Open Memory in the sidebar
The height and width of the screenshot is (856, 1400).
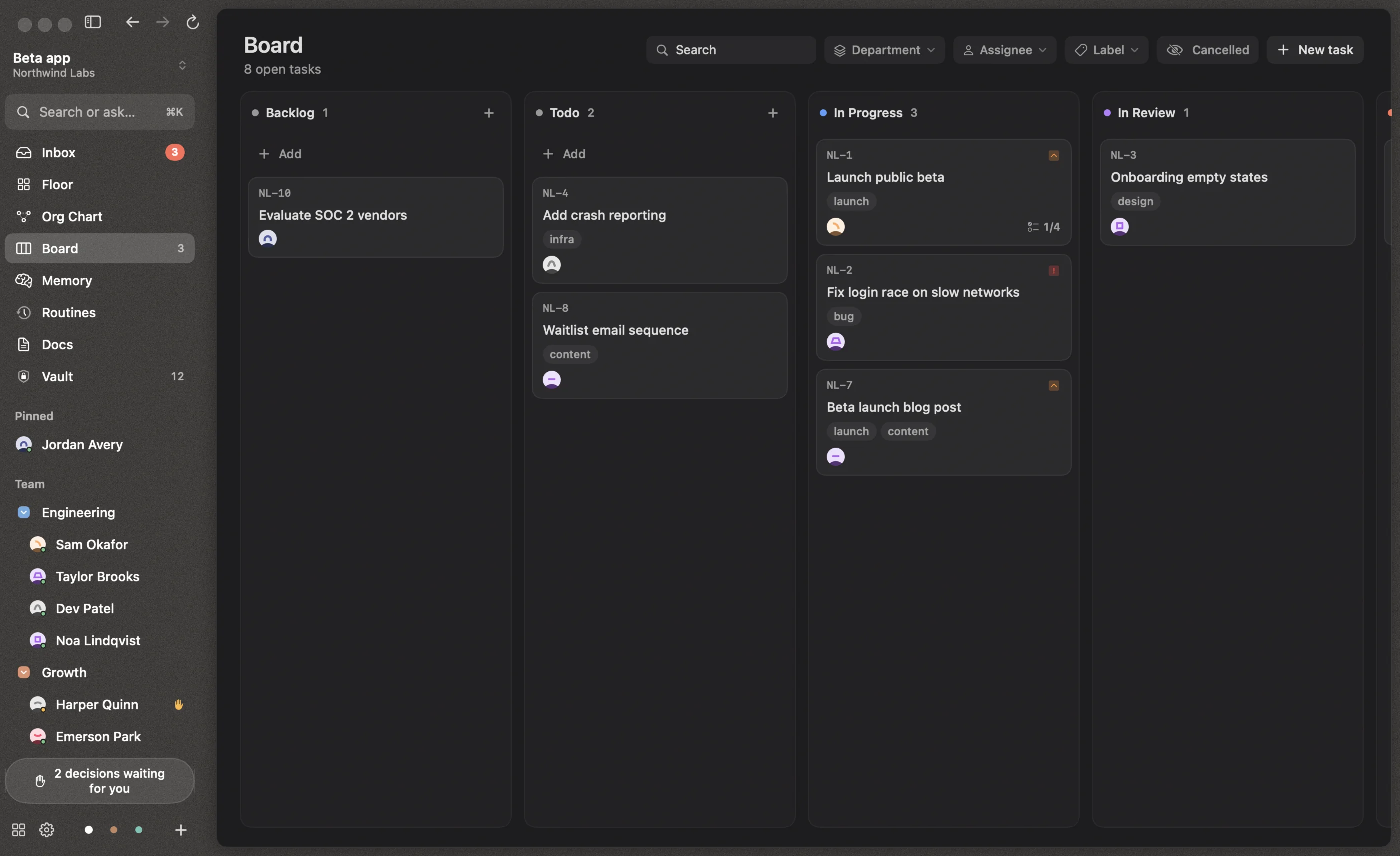[x=100, y=280]
